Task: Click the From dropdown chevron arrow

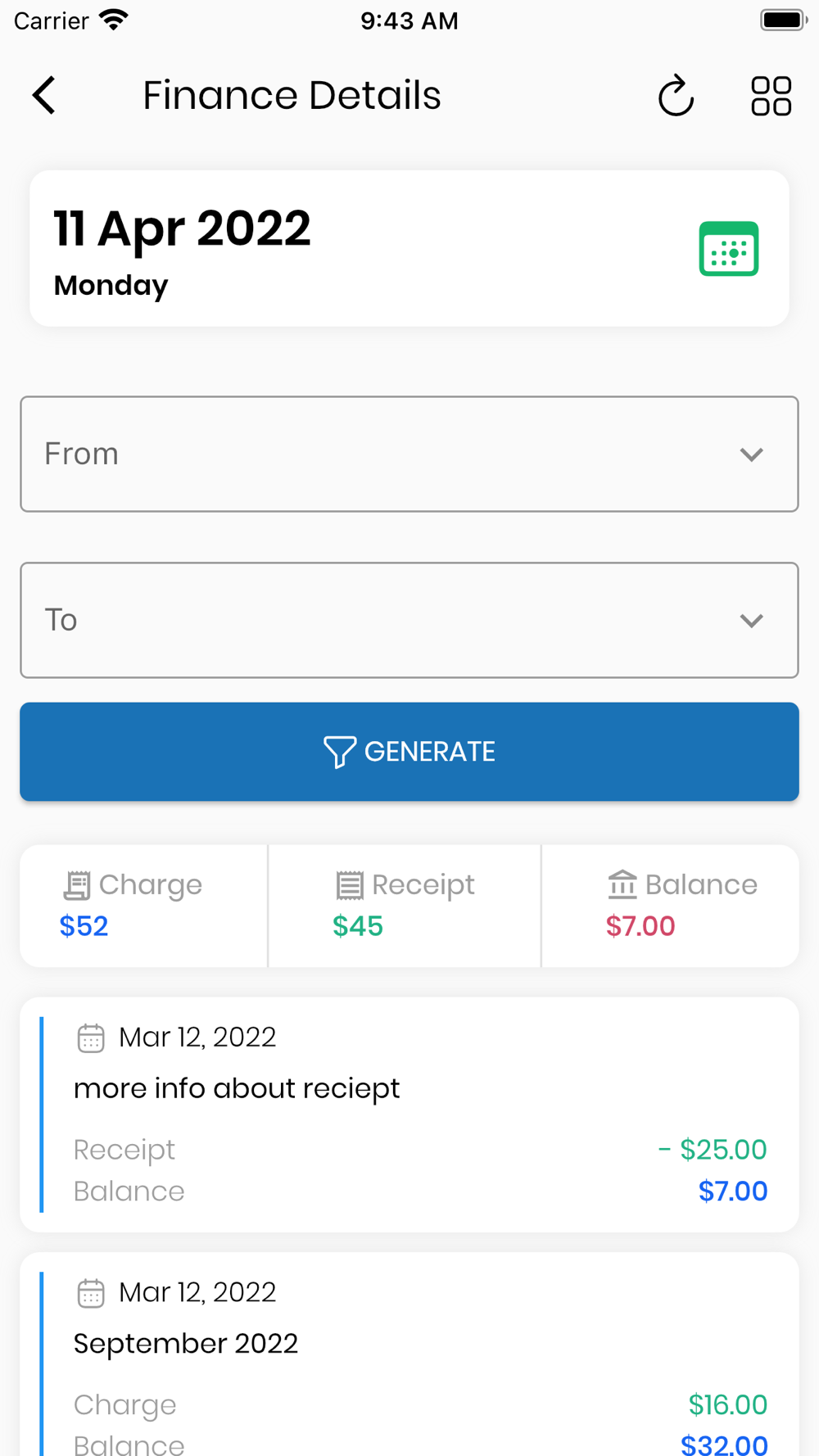Action: pos(751,454)
